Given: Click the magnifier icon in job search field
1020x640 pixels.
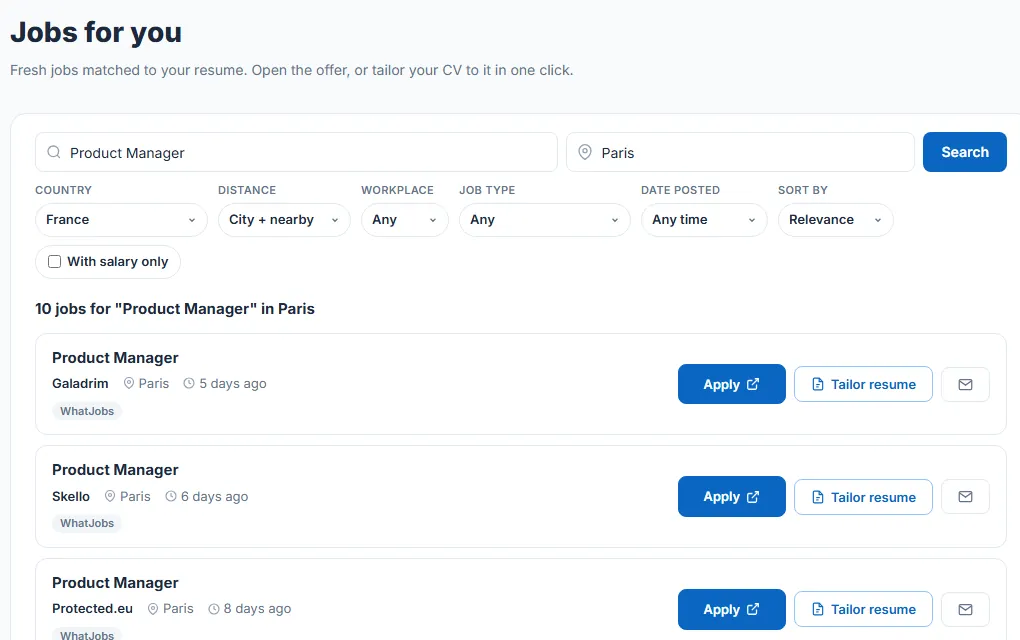Looking at the screenshot, I should 54,152.
